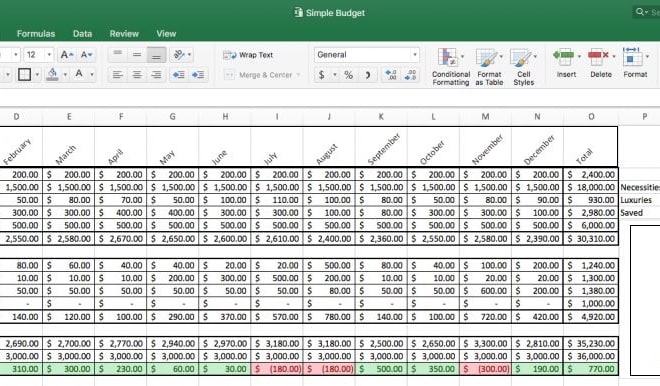The height and width of the screenshot is (386, 660).
Task: Expand the fill color dropdown arrow
Action: click(65, 75)
